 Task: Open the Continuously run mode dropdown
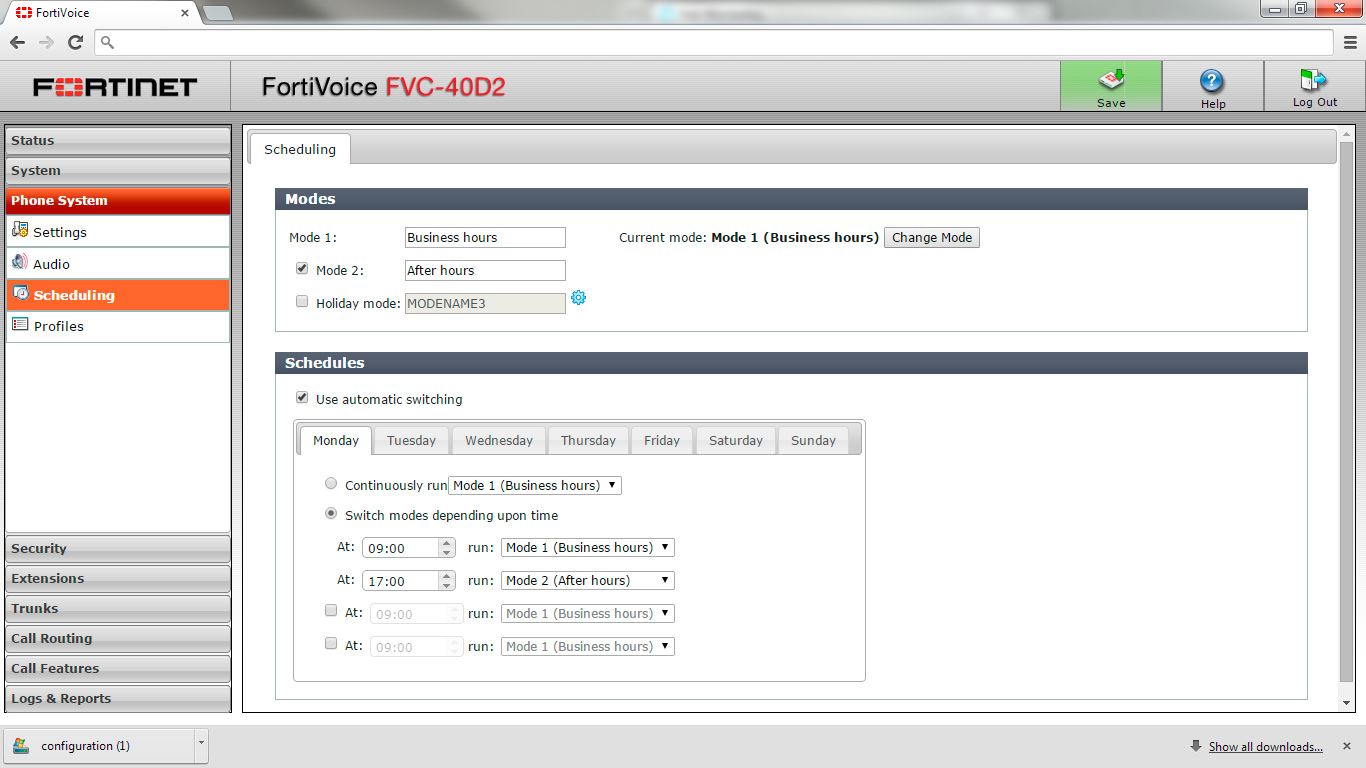[x=535, y=485]
